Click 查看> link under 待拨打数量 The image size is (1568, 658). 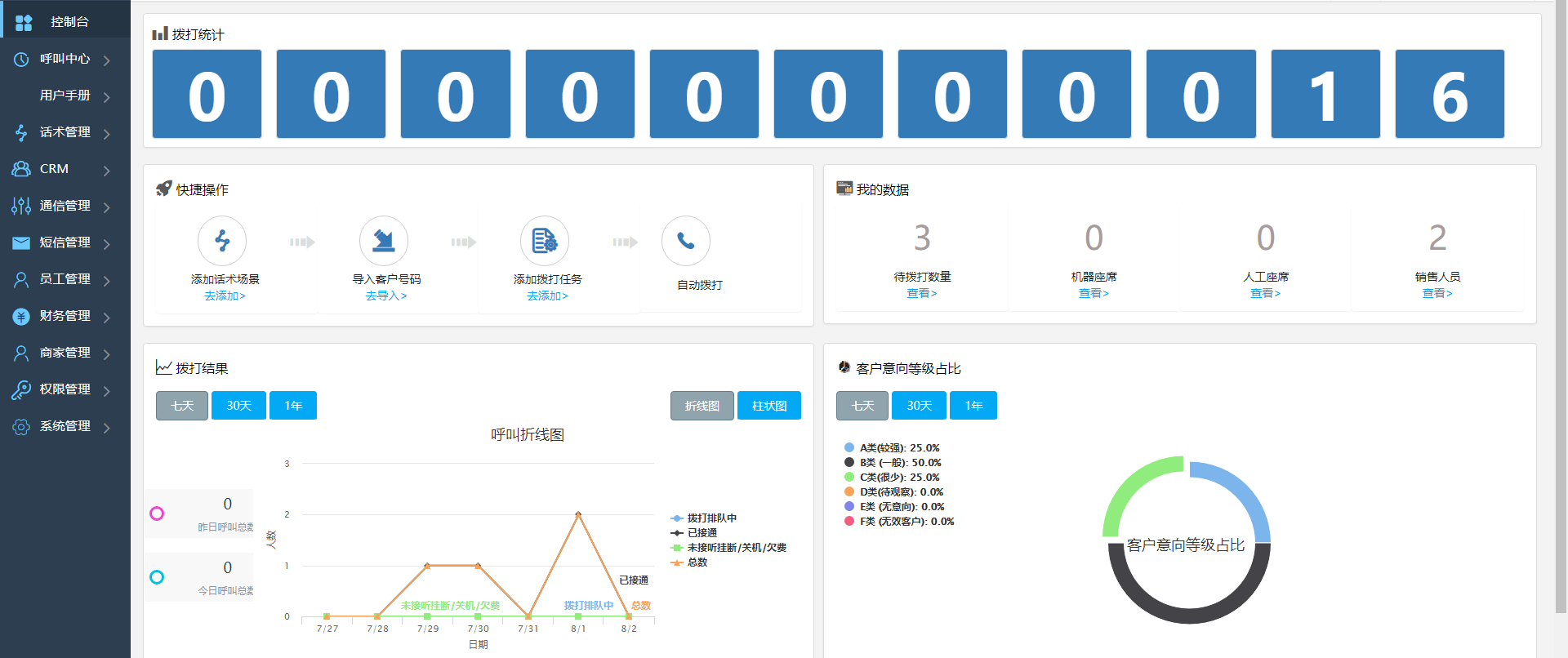pos(921,293)
